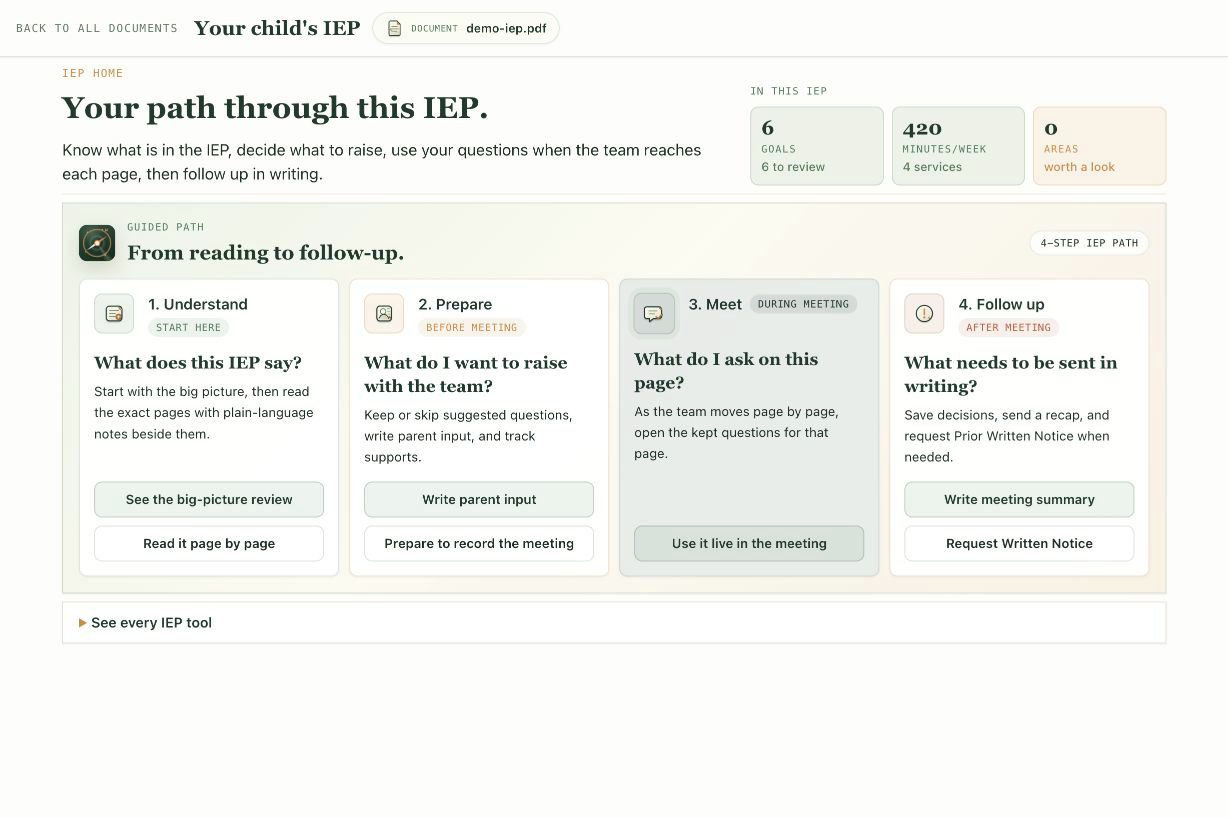This screenshot has width=1228, height=818.
Task: Open the 6 Goals stat card
Action: pos(817,146)
